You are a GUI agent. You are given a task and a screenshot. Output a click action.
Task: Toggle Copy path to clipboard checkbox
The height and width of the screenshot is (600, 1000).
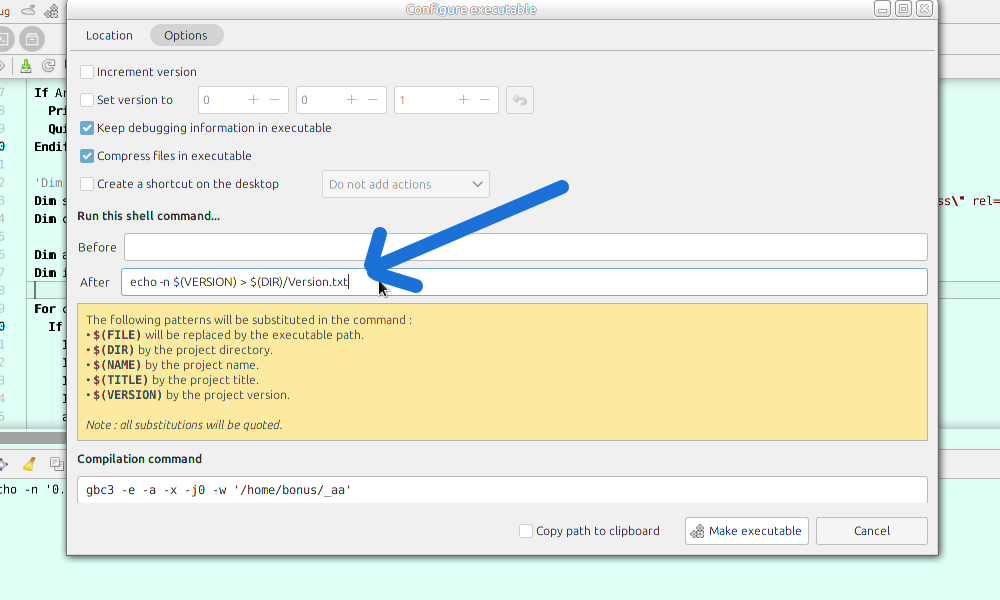526,531
